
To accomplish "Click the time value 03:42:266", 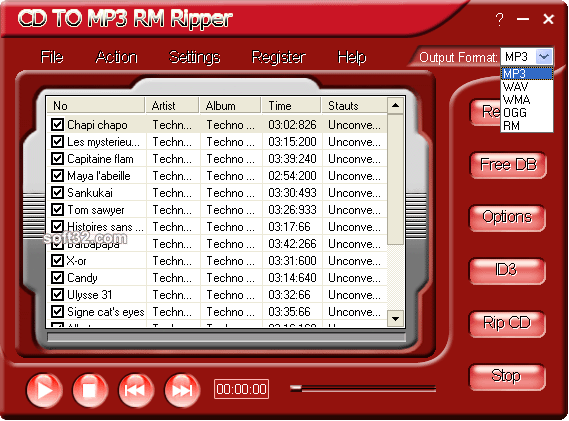I will point(292,244).
